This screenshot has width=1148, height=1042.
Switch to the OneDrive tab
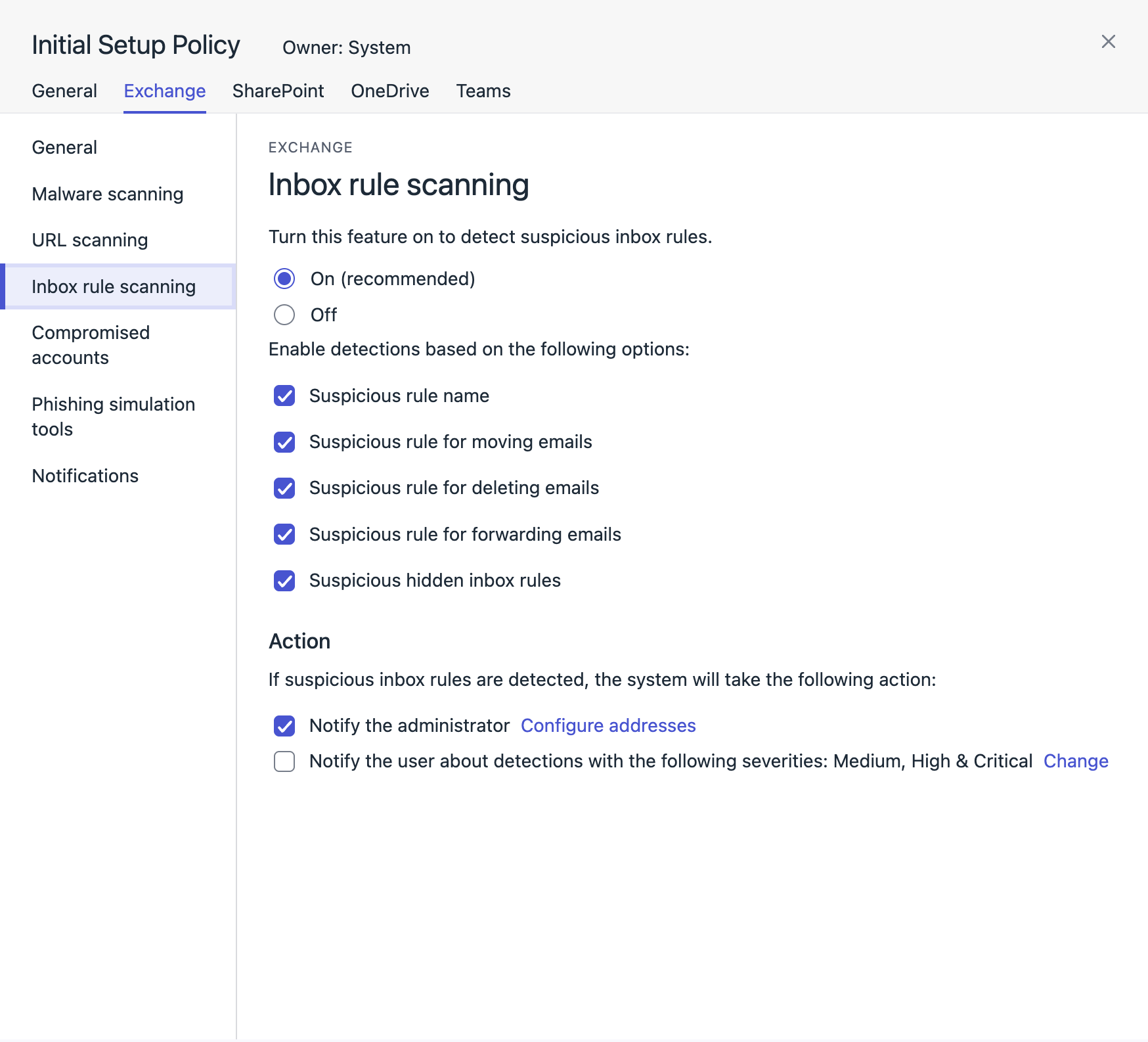[x=389, y=91]
